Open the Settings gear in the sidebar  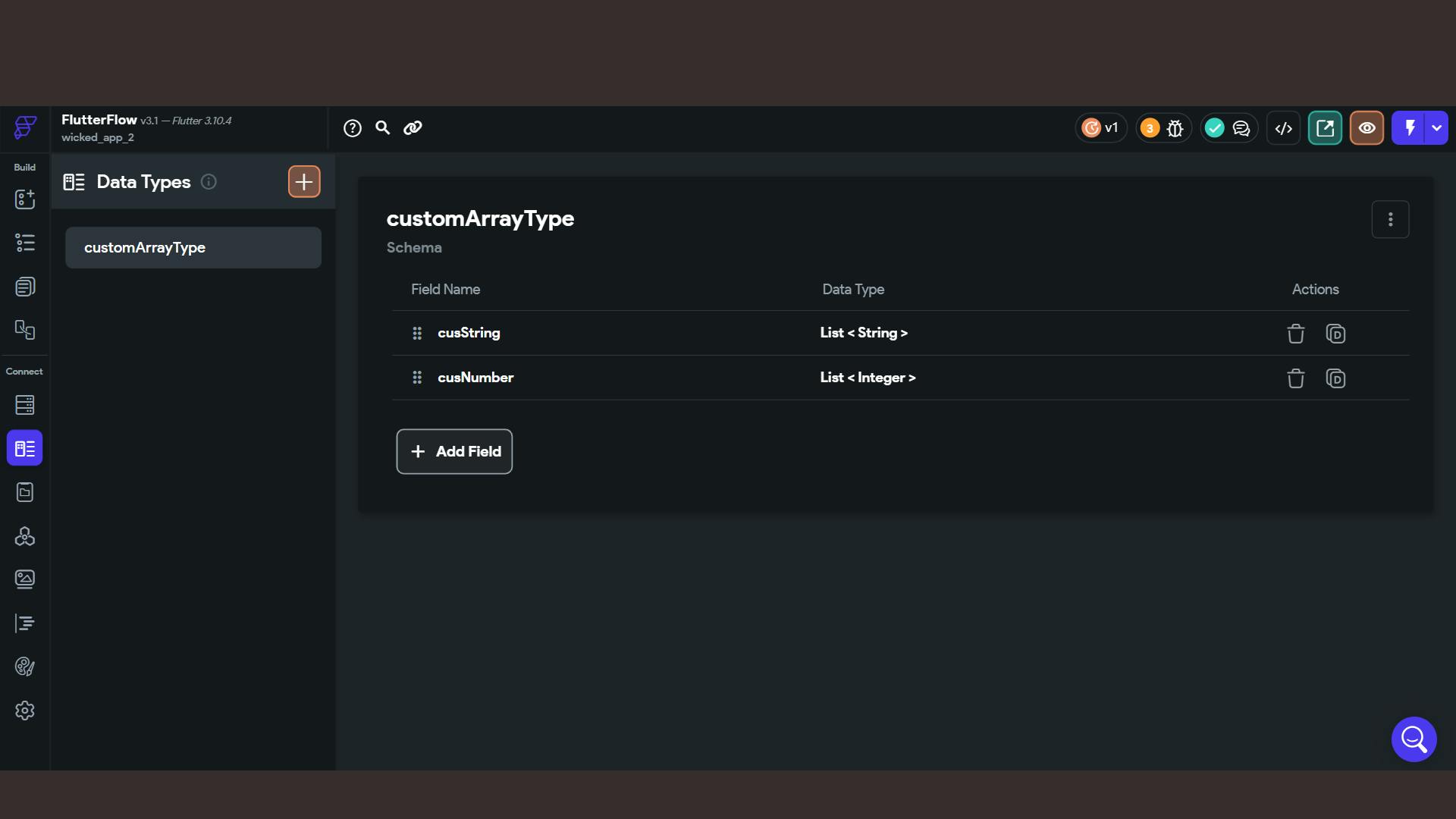[x=25, y=711]
